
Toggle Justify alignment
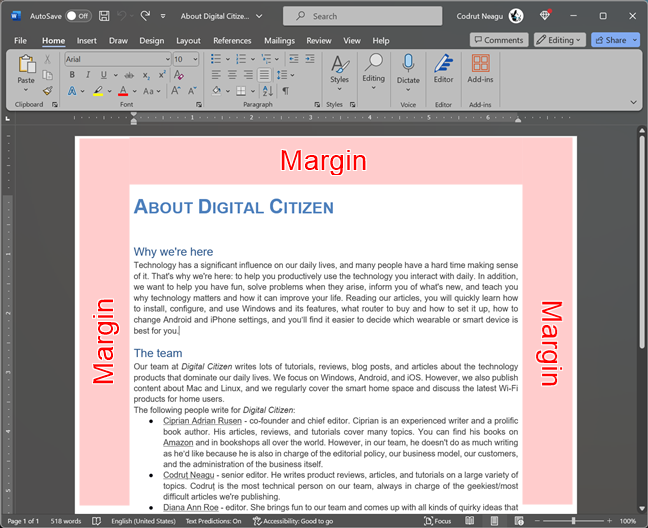tap(264, 75)
